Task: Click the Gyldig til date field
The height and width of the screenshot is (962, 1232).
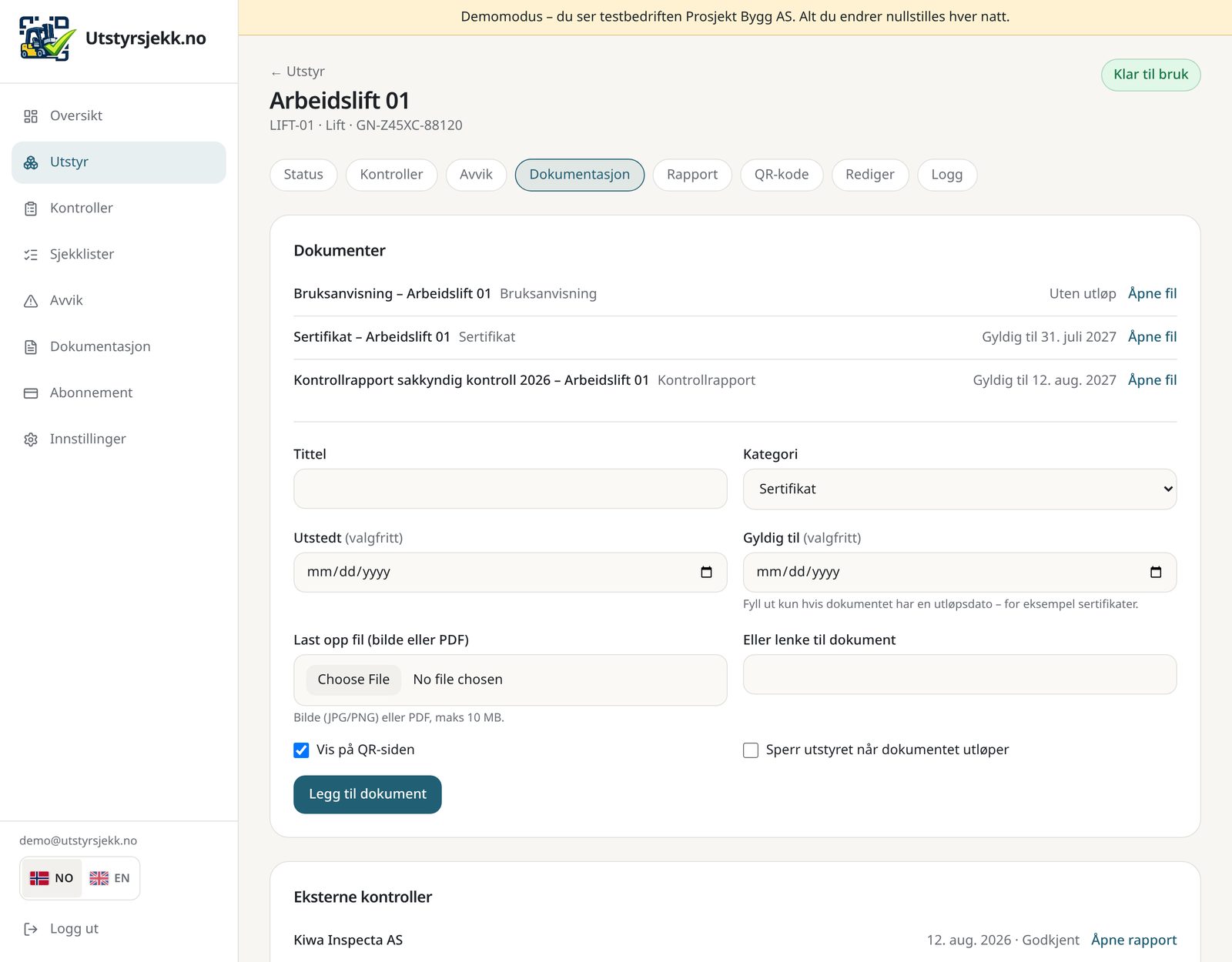Action: point(959,572)
